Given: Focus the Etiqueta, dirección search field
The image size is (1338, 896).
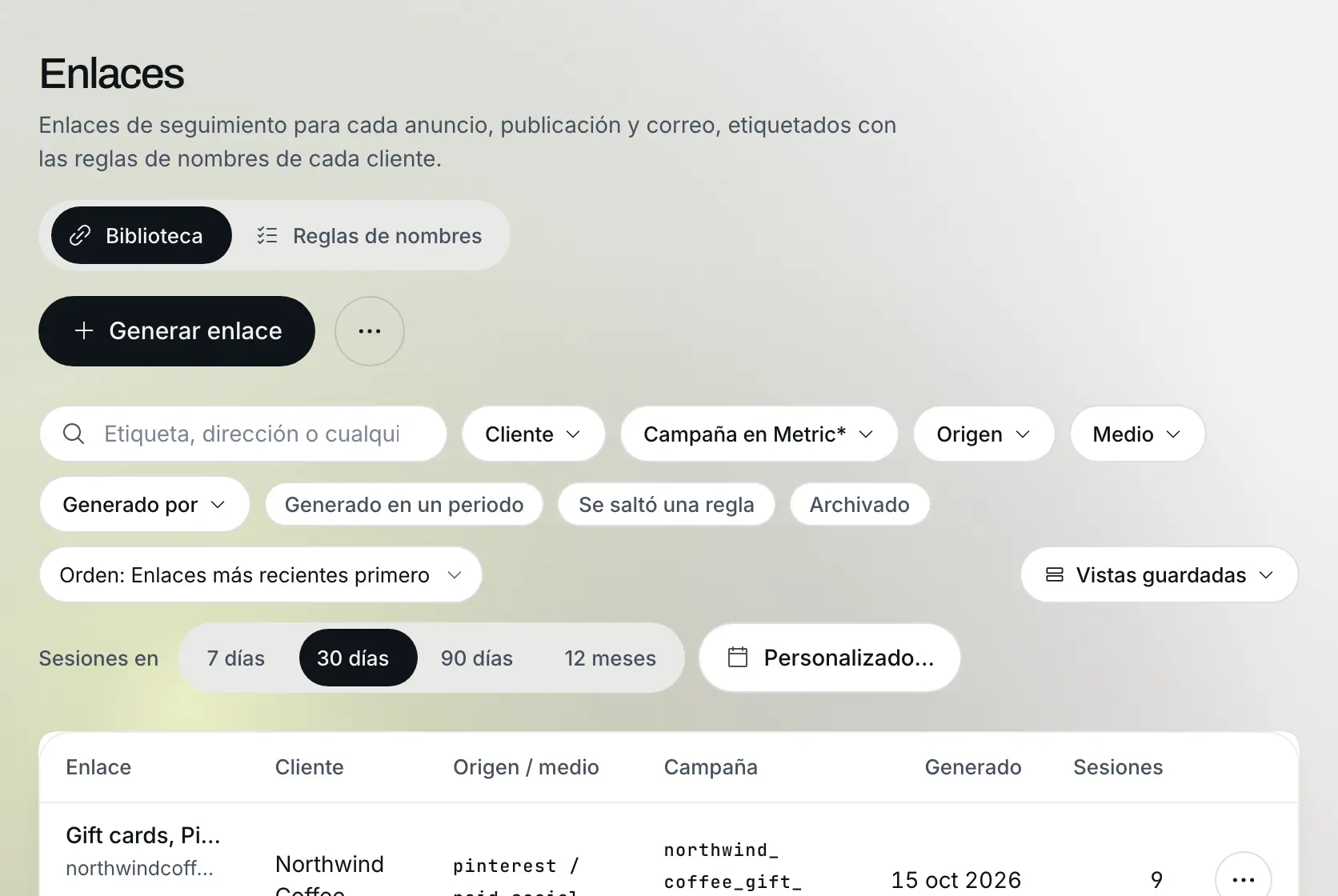Looking at the screenshot, I should coord(243,434).
